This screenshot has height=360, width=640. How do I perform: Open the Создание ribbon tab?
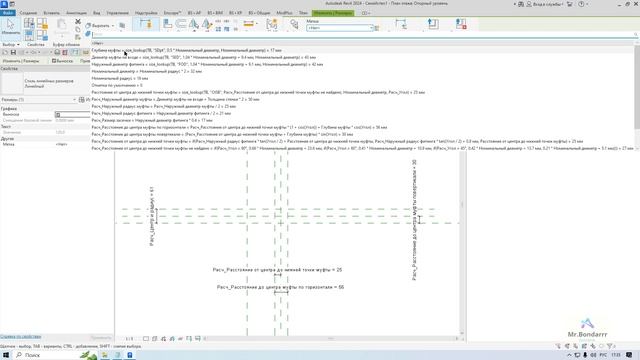28,13
